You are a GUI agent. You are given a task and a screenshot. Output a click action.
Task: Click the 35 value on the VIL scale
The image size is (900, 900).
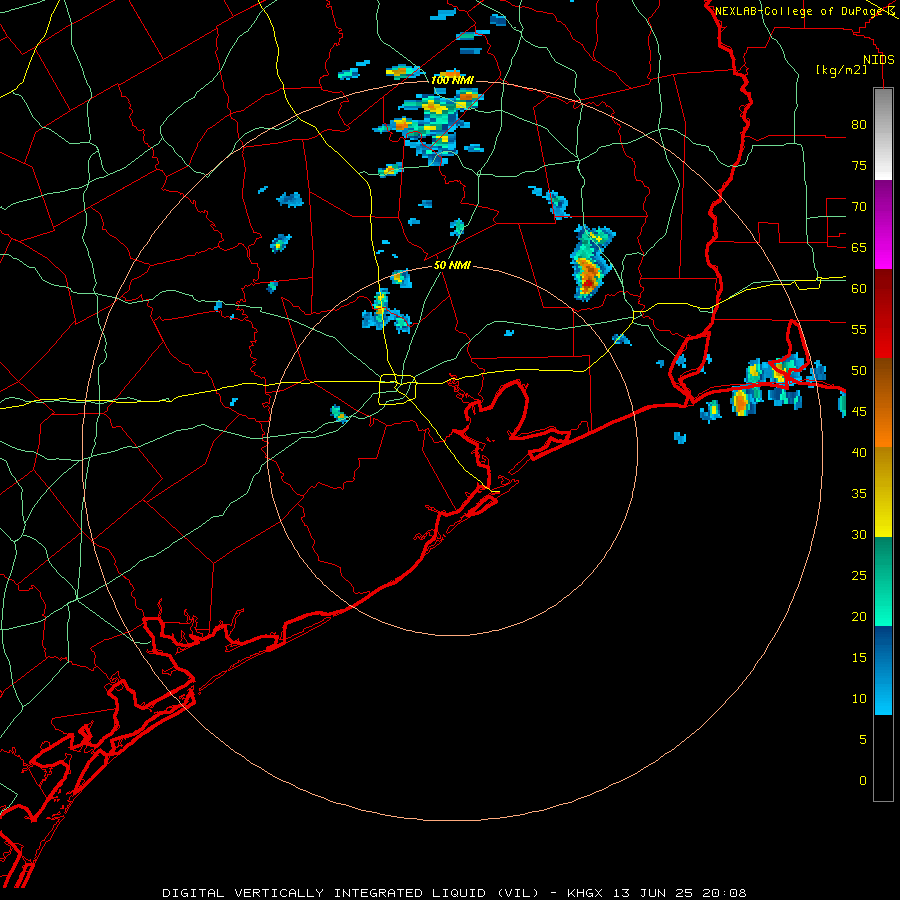coord(859,494)
